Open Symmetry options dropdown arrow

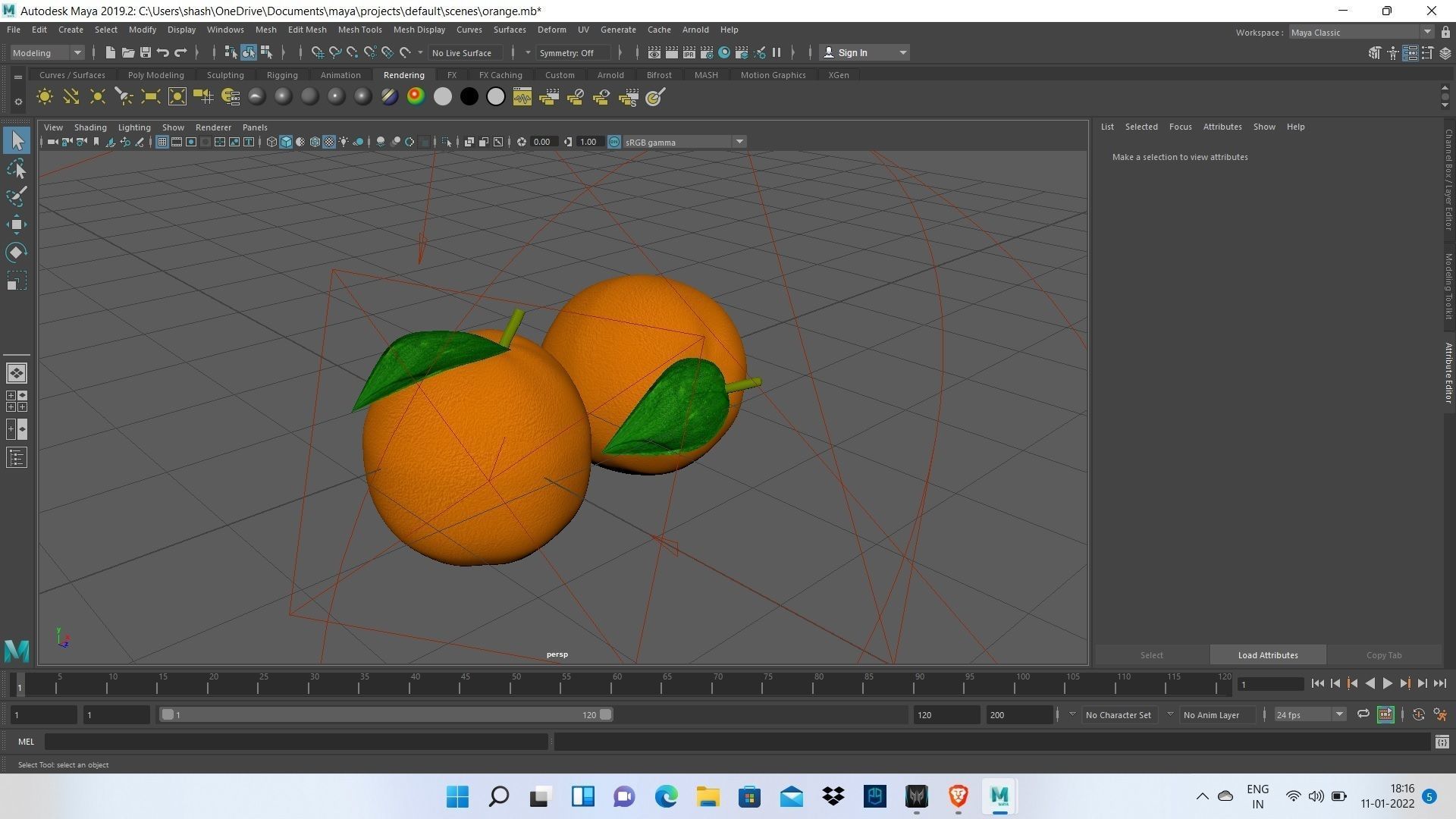[529, 52]
